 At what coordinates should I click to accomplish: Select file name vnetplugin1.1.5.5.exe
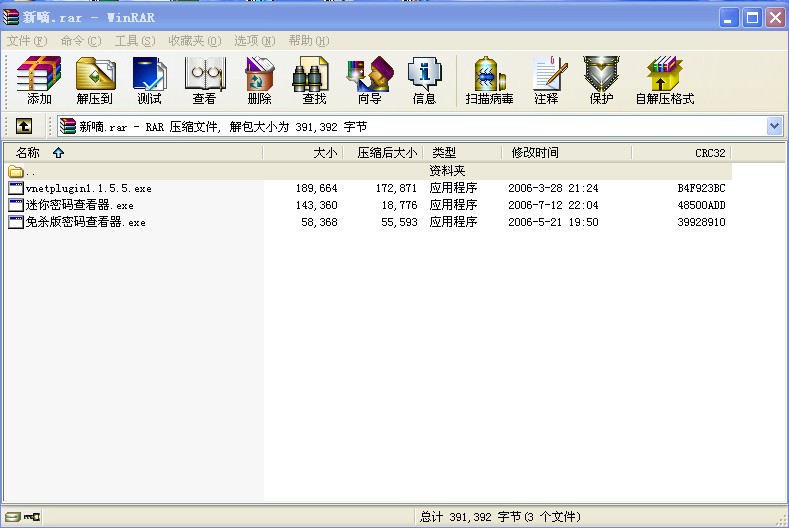(x=89, y=189)
